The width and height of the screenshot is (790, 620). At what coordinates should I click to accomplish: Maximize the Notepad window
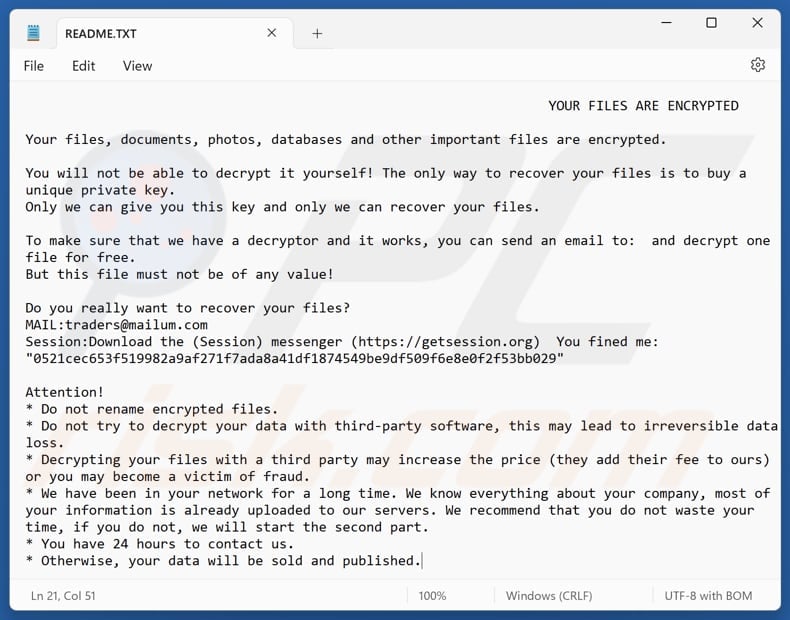click(x=711, y=23)
